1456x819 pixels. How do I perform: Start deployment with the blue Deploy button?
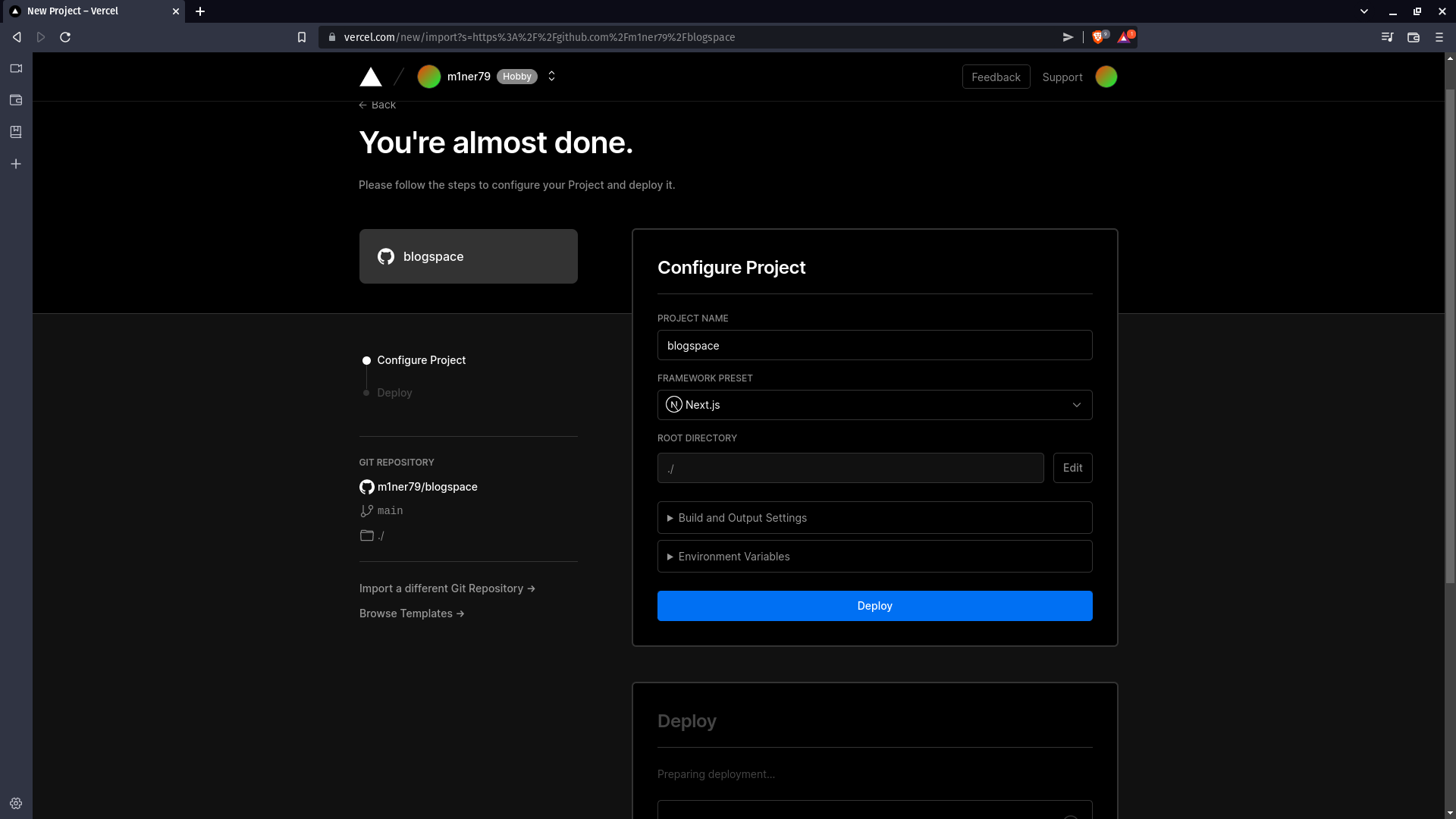[x=874, y=606]
